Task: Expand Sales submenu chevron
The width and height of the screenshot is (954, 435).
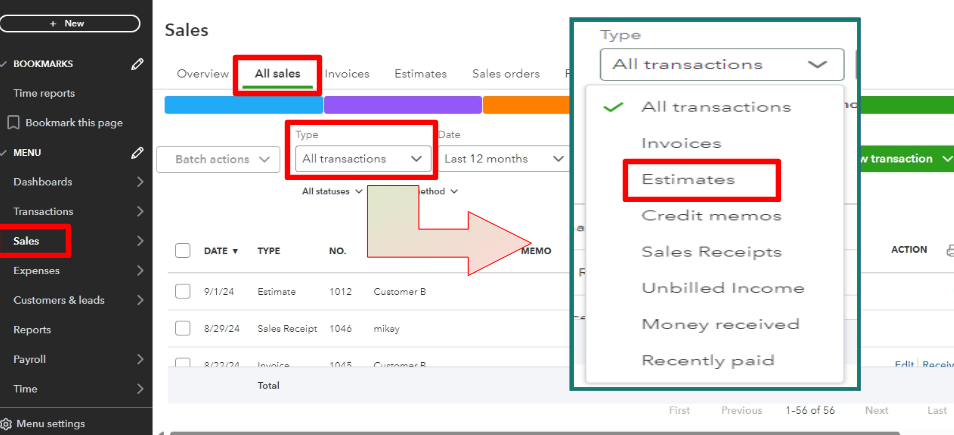Action: [x=140, y=241]
